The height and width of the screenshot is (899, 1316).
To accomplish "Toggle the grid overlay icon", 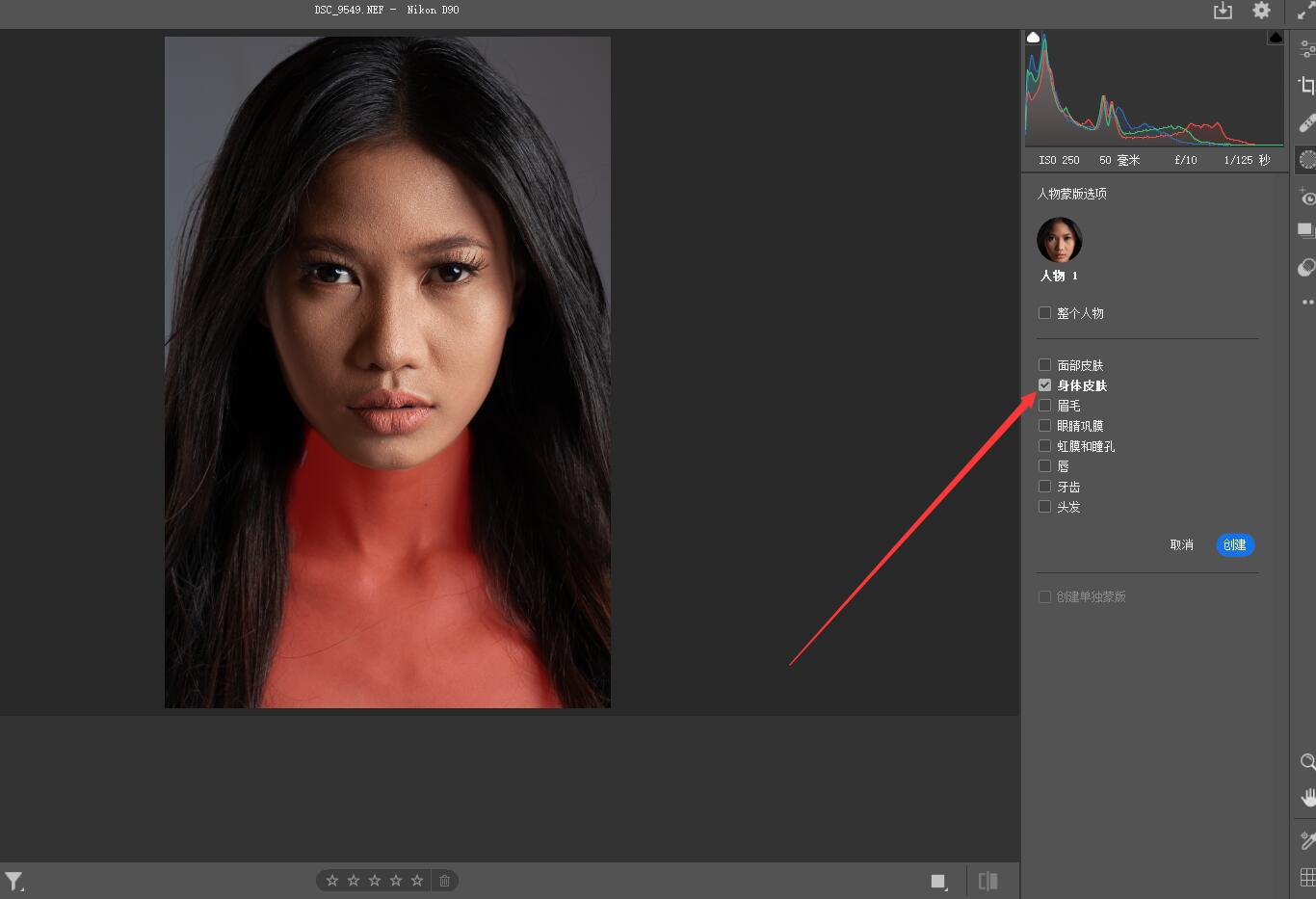I will pos(1306,877).
